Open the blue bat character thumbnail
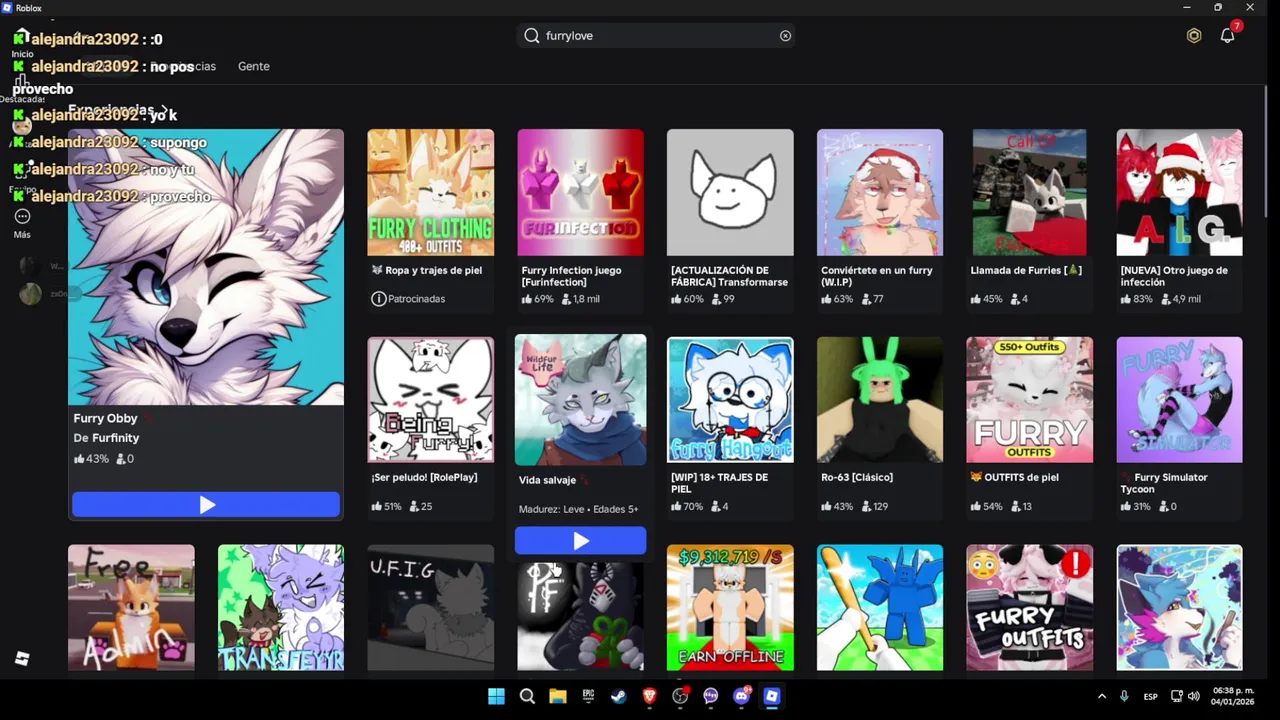Image resolution: width=1280 pixels, height=720 pixels. (x=880, y=607)
